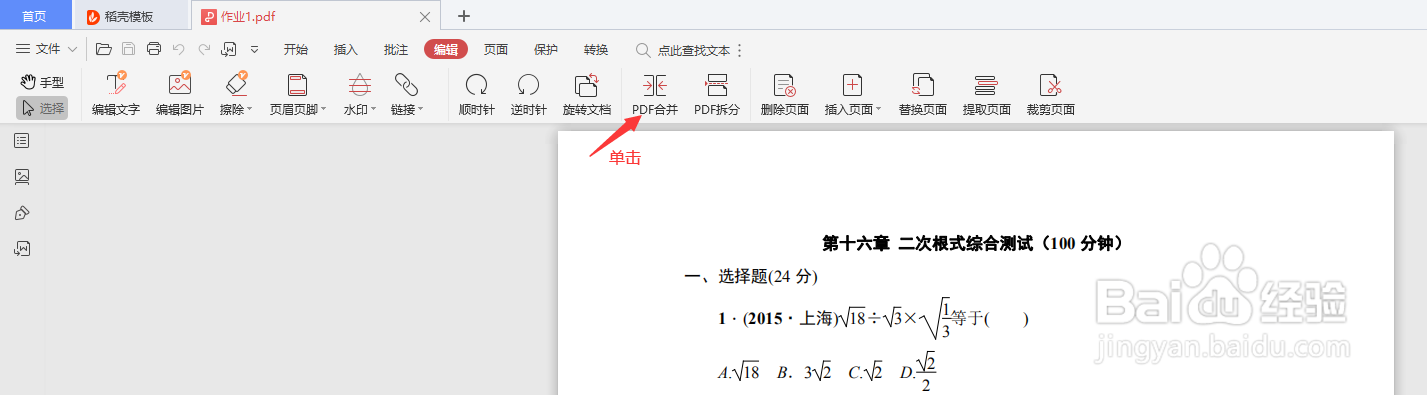Open the 转换 ribbon tab
Image resolution: width=1427 pixels, height=395 pixels.
coord(596,50)
